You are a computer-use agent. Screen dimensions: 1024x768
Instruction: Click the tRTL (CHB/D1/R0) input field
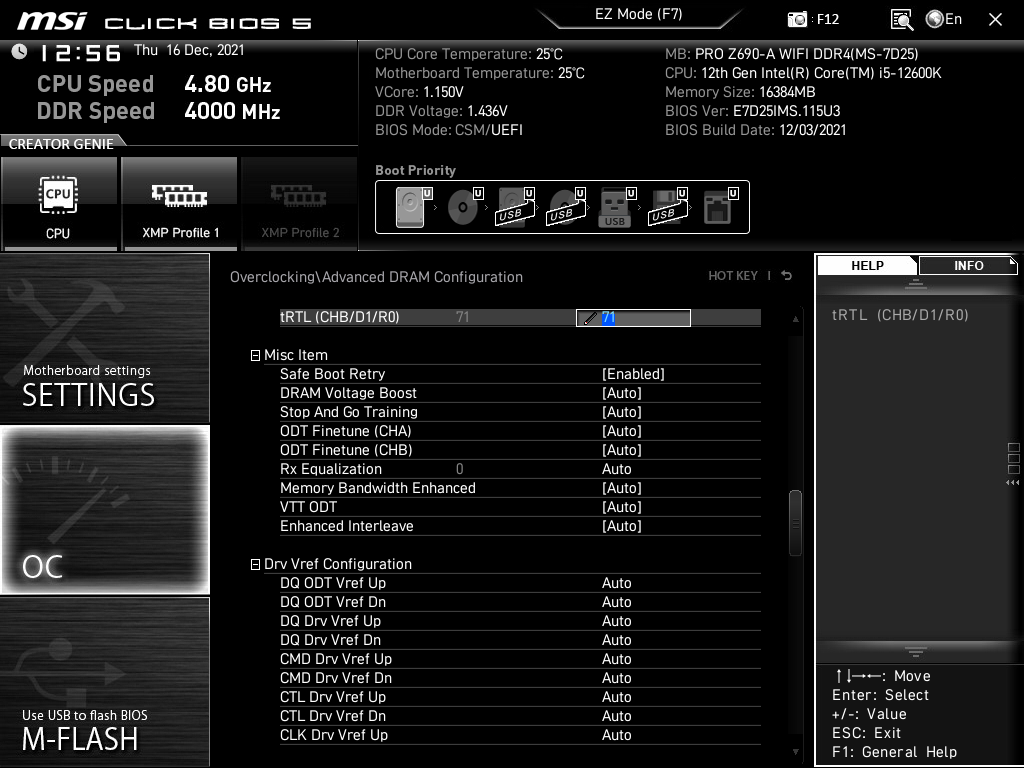pos(633,317)
